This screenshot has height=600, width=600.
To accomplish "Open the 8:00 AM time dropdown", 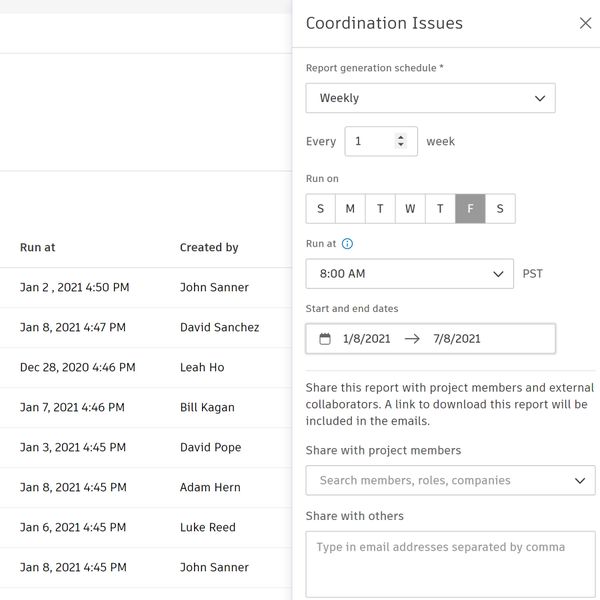I will click(x=410, y=274).
